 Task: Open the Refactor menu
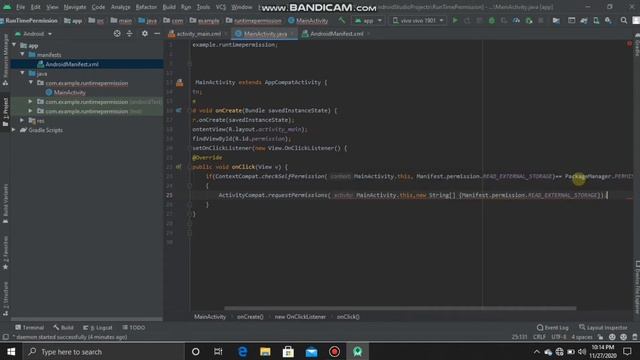click(x=146, y=7)
